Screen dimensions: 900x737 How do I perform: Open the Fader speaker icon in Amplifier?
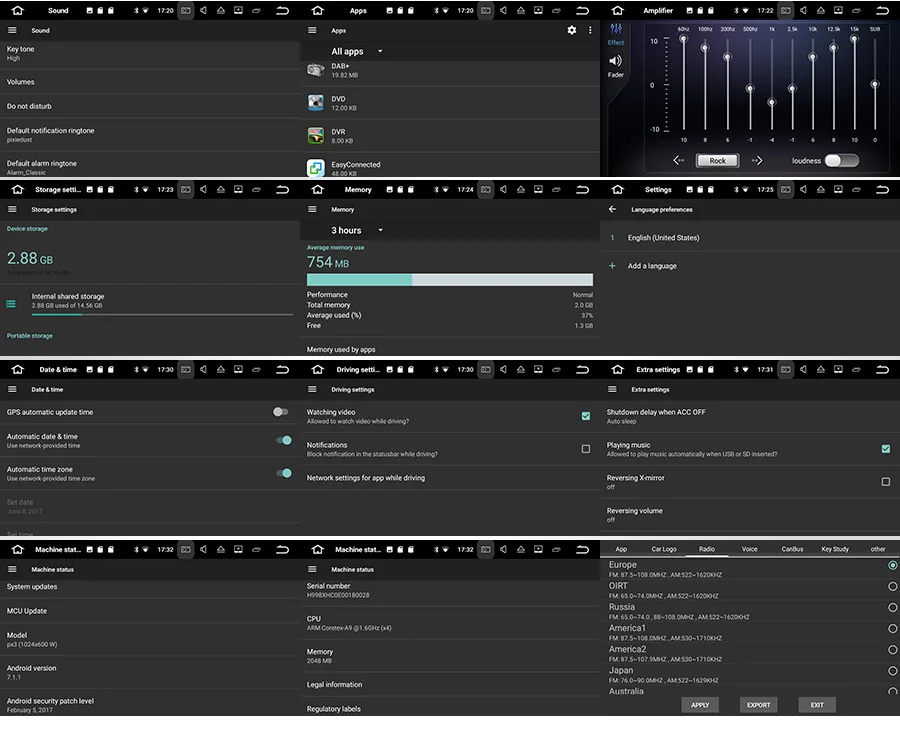(615, 61)
